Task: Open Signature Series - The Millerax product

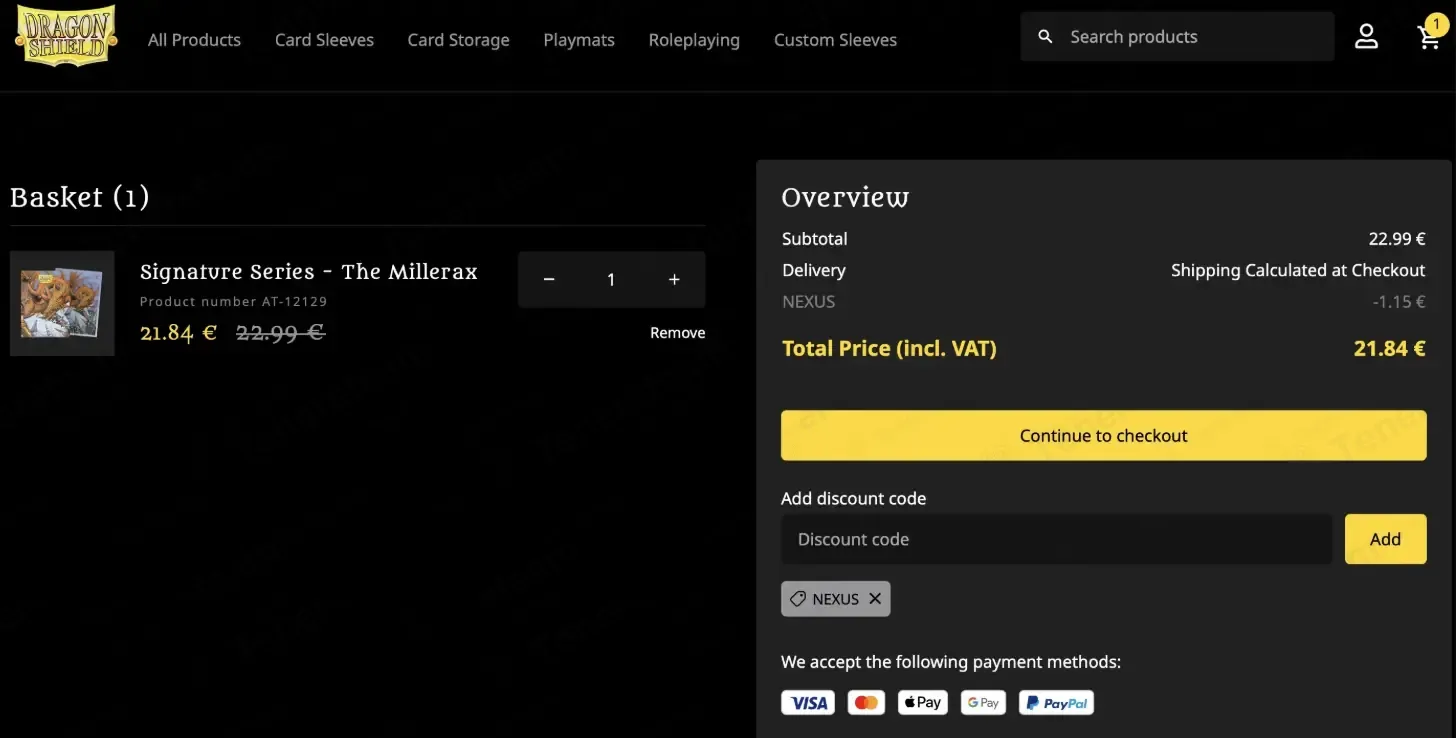Action: point(309,272)
